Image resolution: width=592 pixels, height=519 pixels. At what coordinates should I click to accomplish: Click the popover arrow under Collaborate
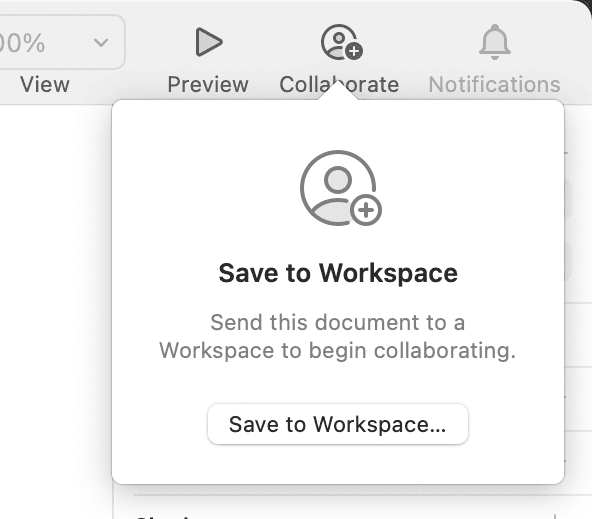(338, 91)
